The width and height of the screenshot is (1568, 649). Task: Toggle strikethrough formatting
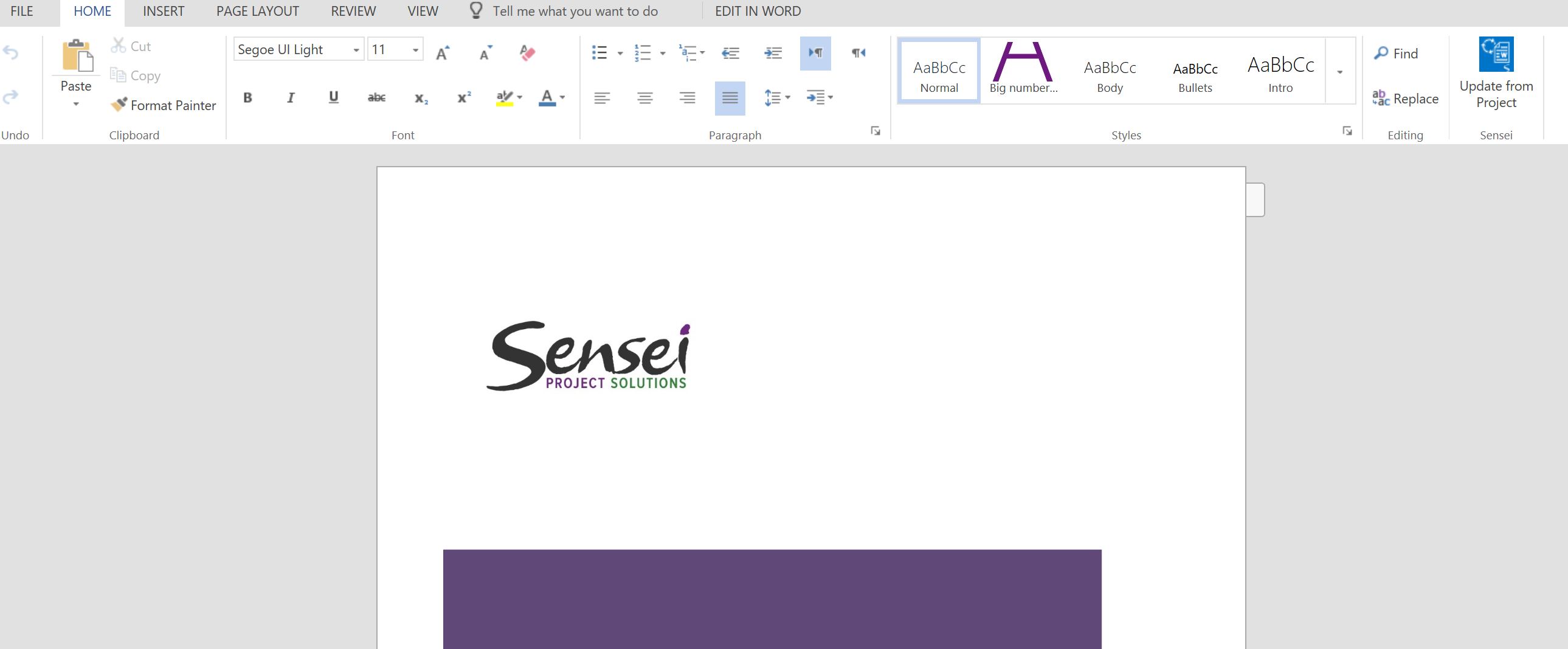click(x=376, y=97)
